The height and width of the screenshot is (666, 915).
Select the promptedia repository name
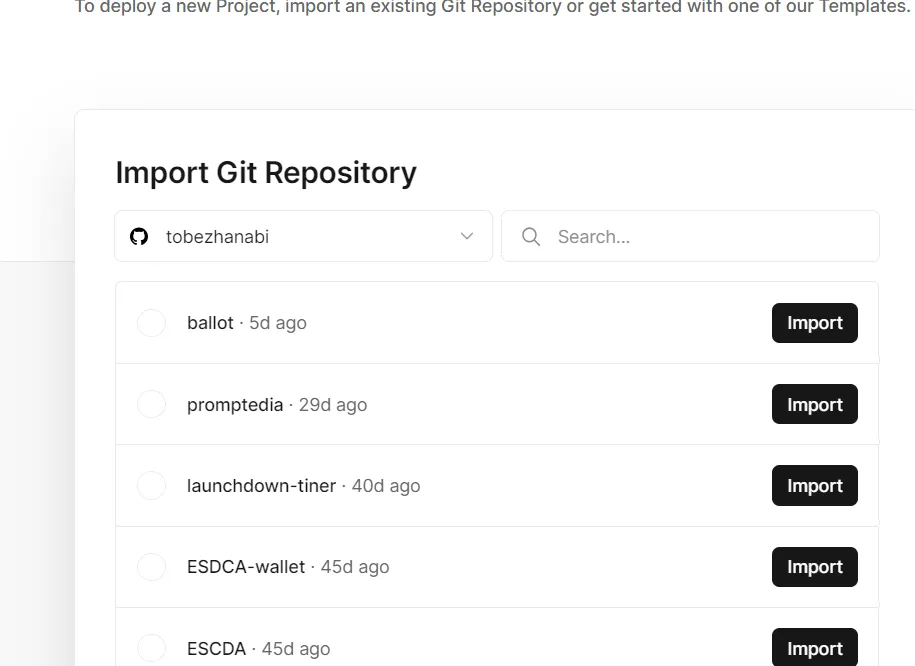[x=235, y=405]
